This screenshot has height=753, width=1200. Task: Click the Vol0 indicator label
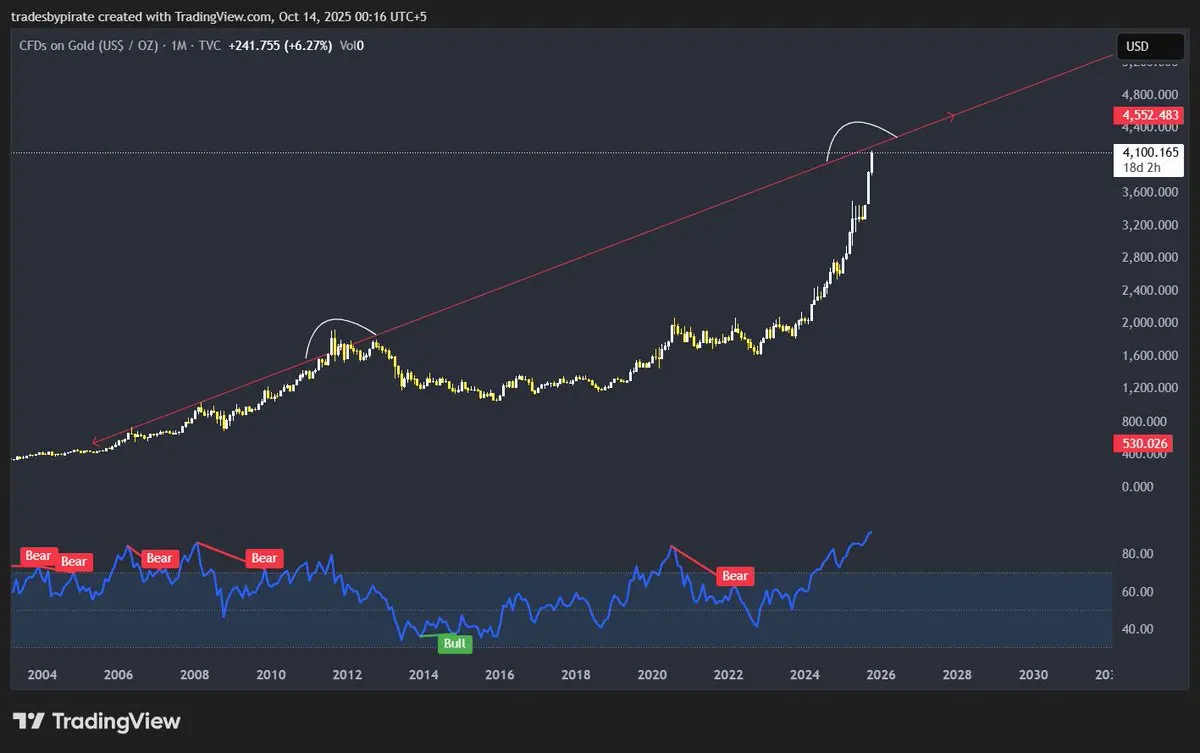click(x=351, y=46)
